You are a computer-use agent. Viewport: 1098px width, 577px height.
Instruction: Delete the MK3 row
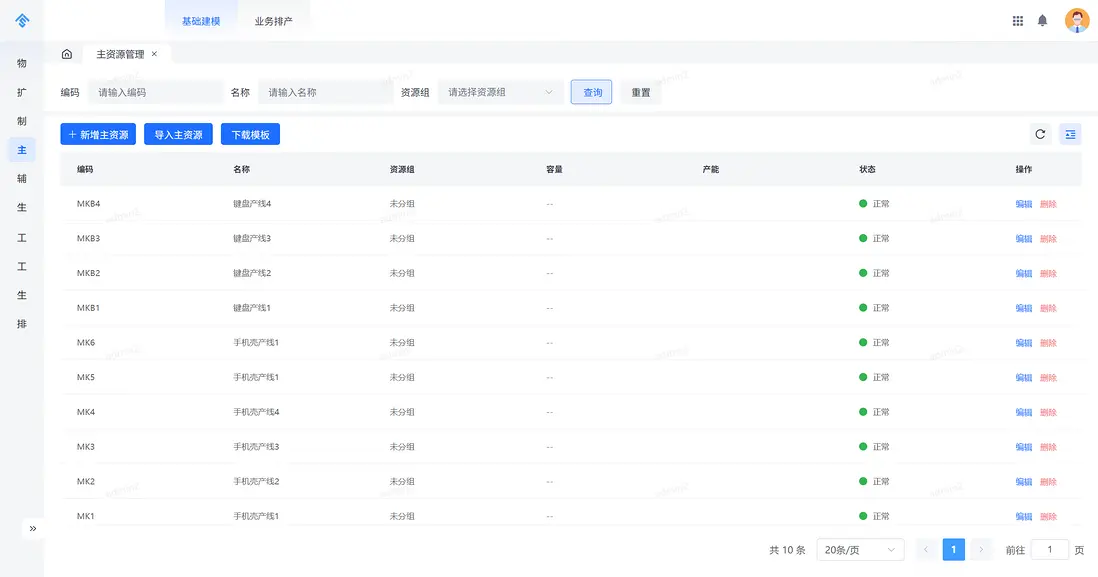pyautogui.click(x=1048, y=447)
